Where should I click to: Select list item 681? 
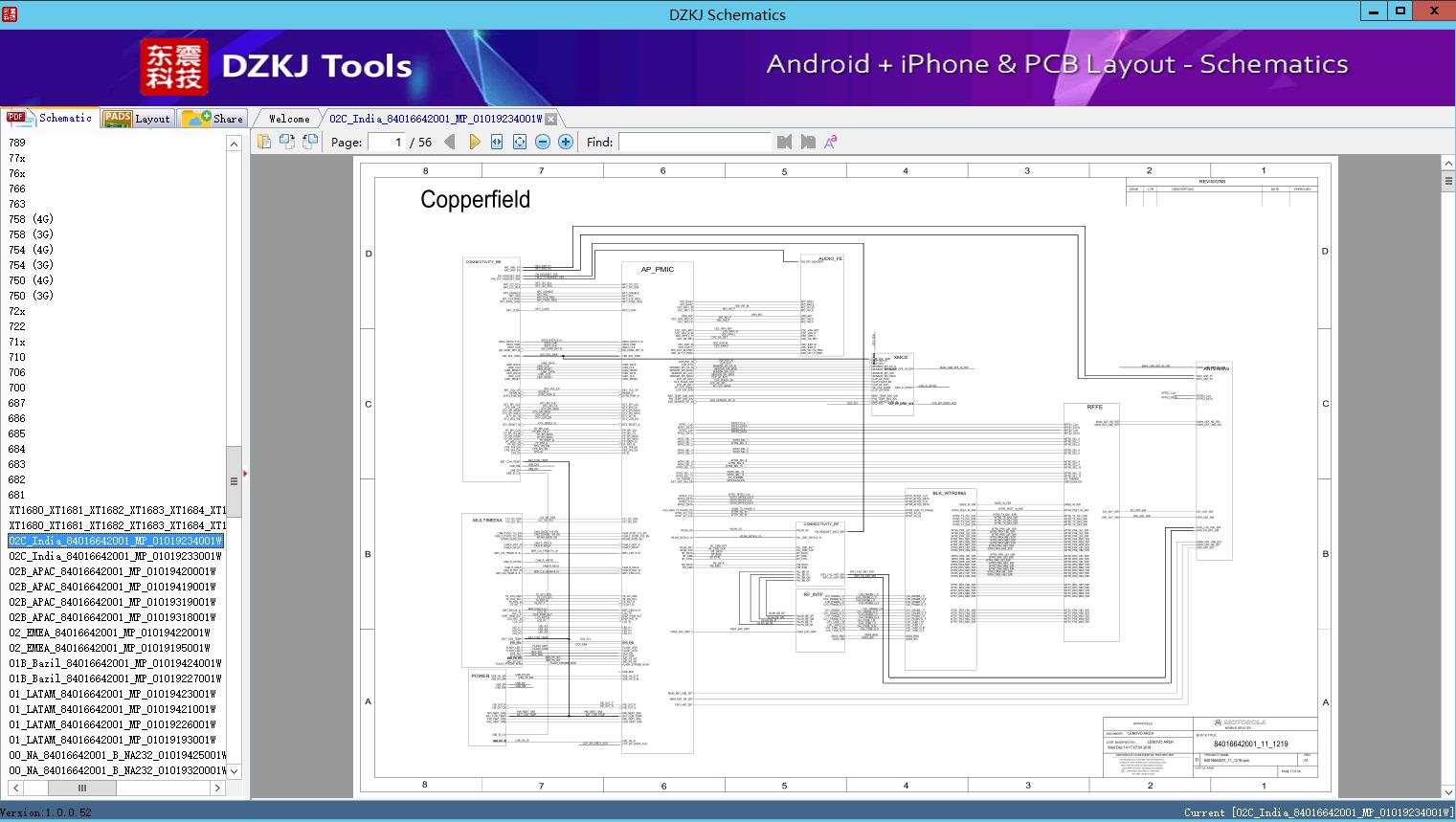[x=17, y=495]
